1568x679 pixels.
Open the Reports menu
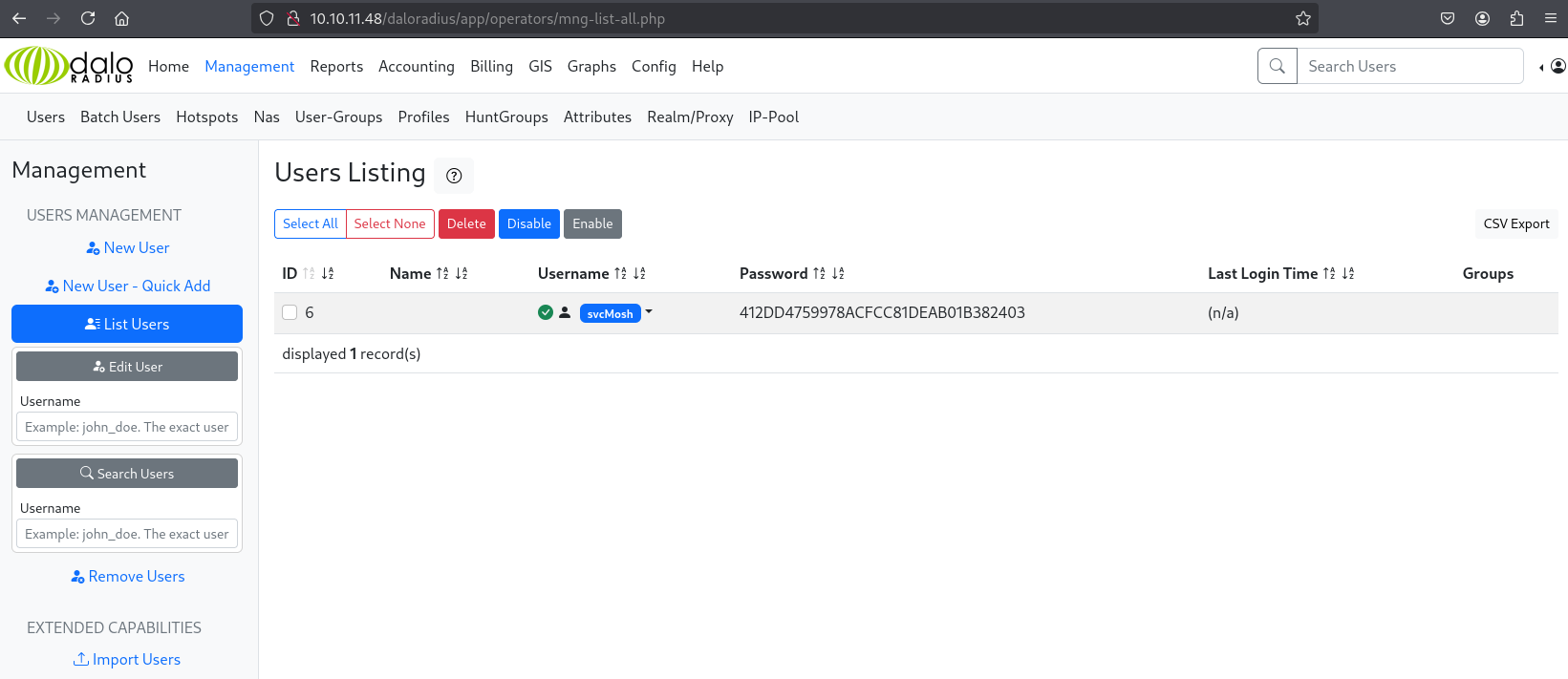coord(336,66)
